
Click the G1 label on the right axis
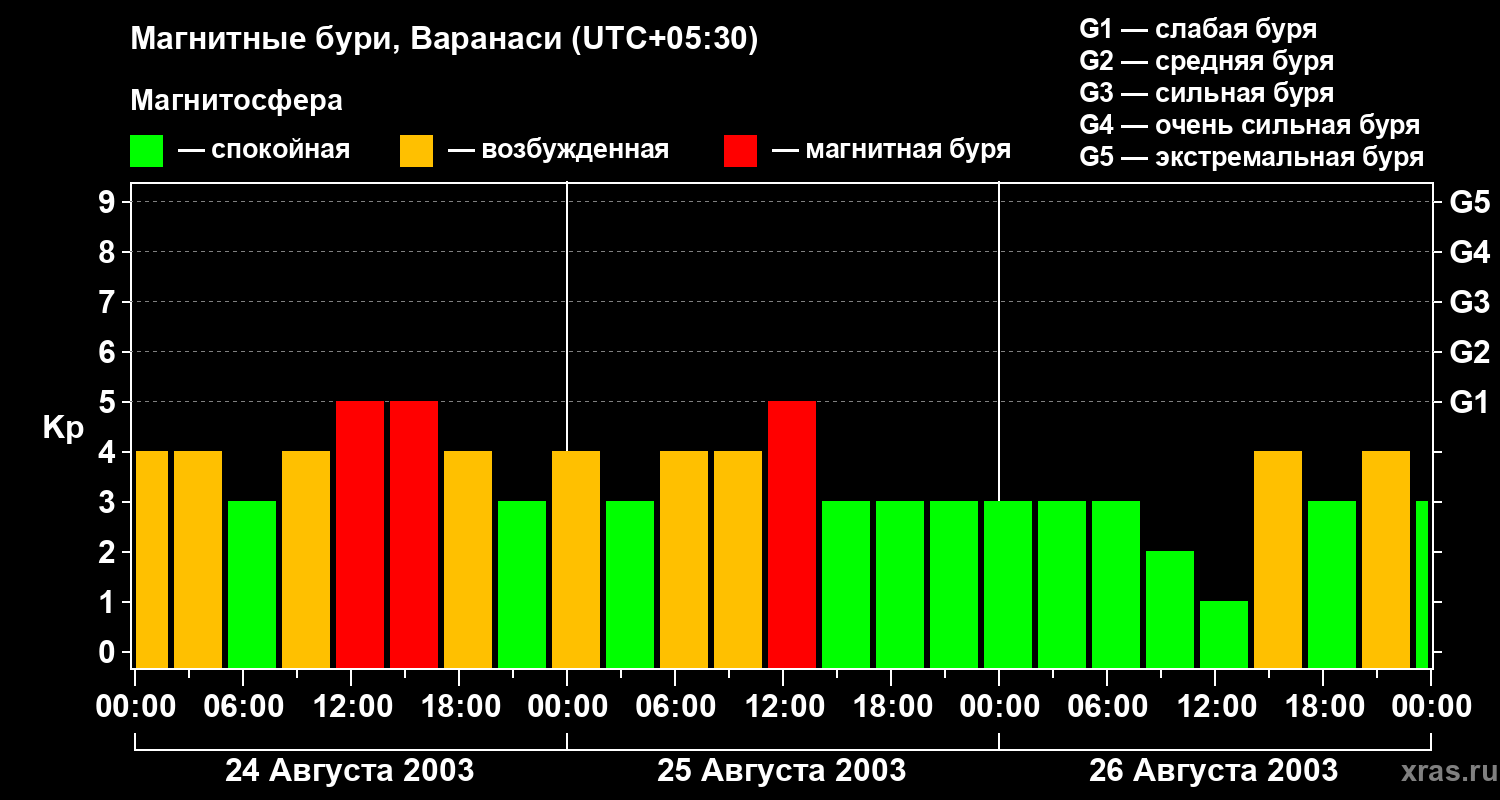(x=1469, y=402)
